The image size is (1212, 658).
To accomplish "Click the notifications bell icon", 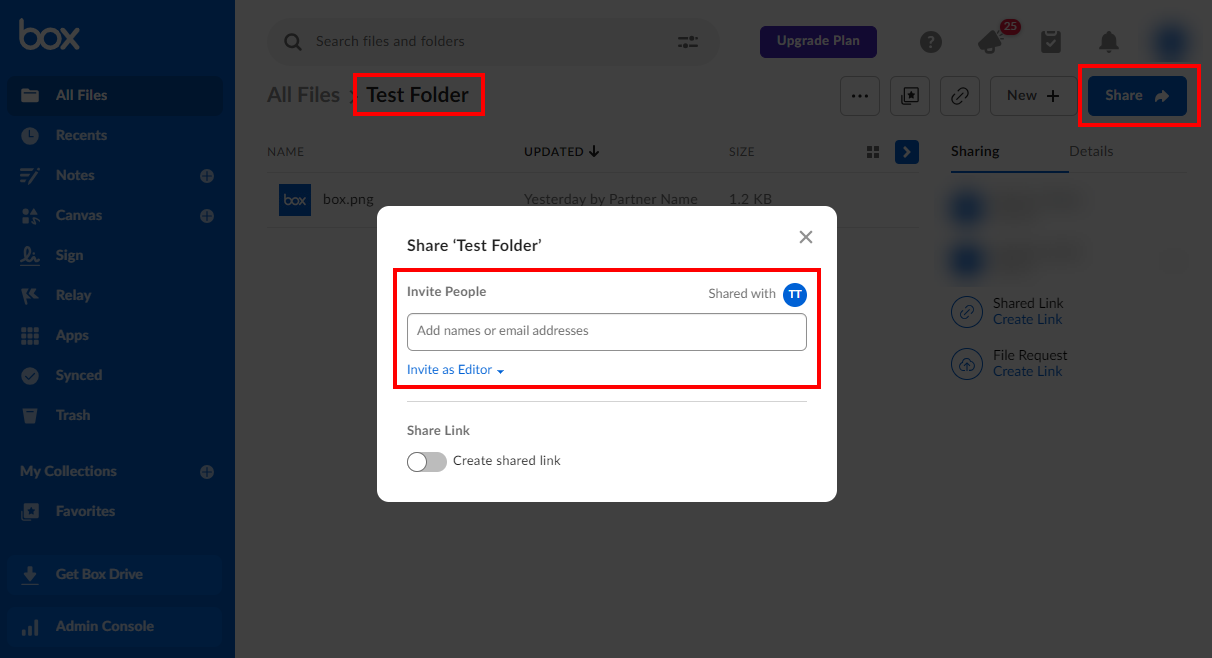I will click(x=1109, y=42).
